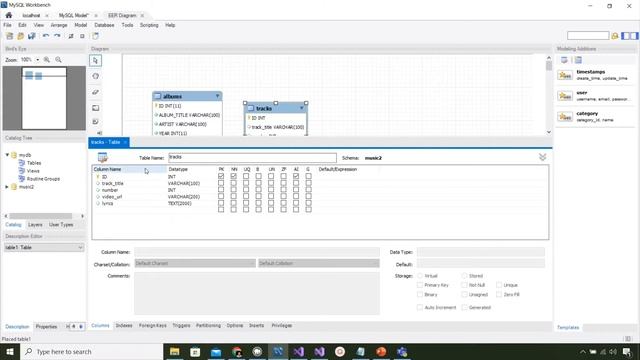The width and height of the screenshot is (640, 360).
Task: Collapse albums table in diagram
Action: (218, 96)
